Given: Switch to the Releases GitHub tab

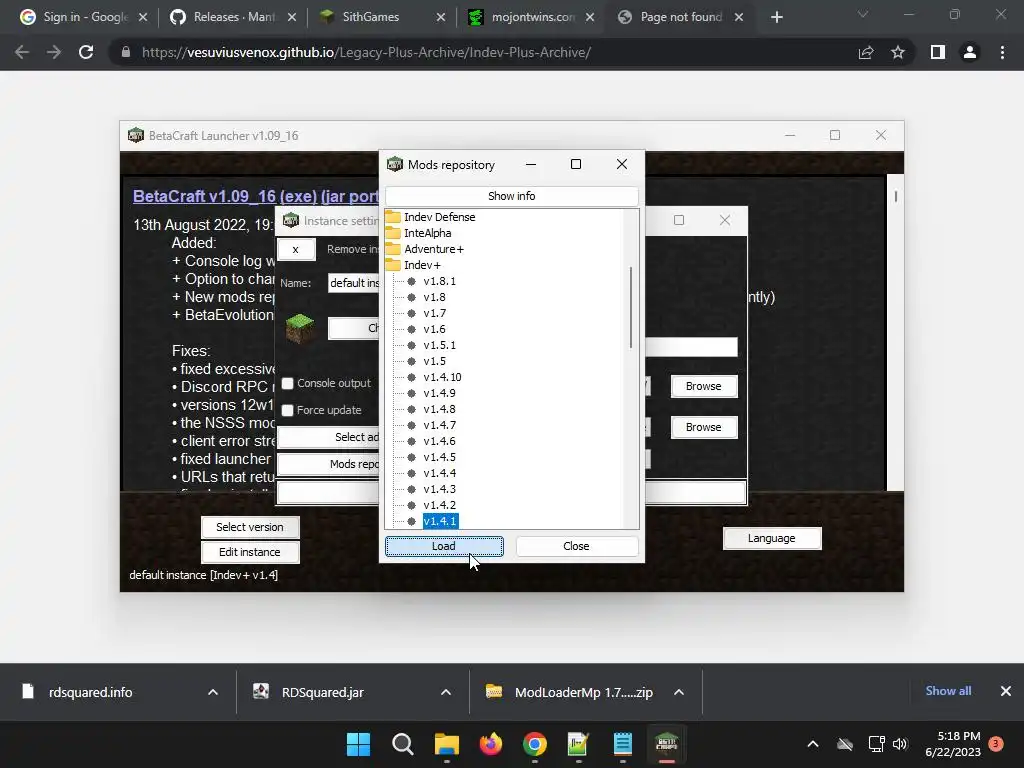Looking at the screenshot, I should point(234,17).
